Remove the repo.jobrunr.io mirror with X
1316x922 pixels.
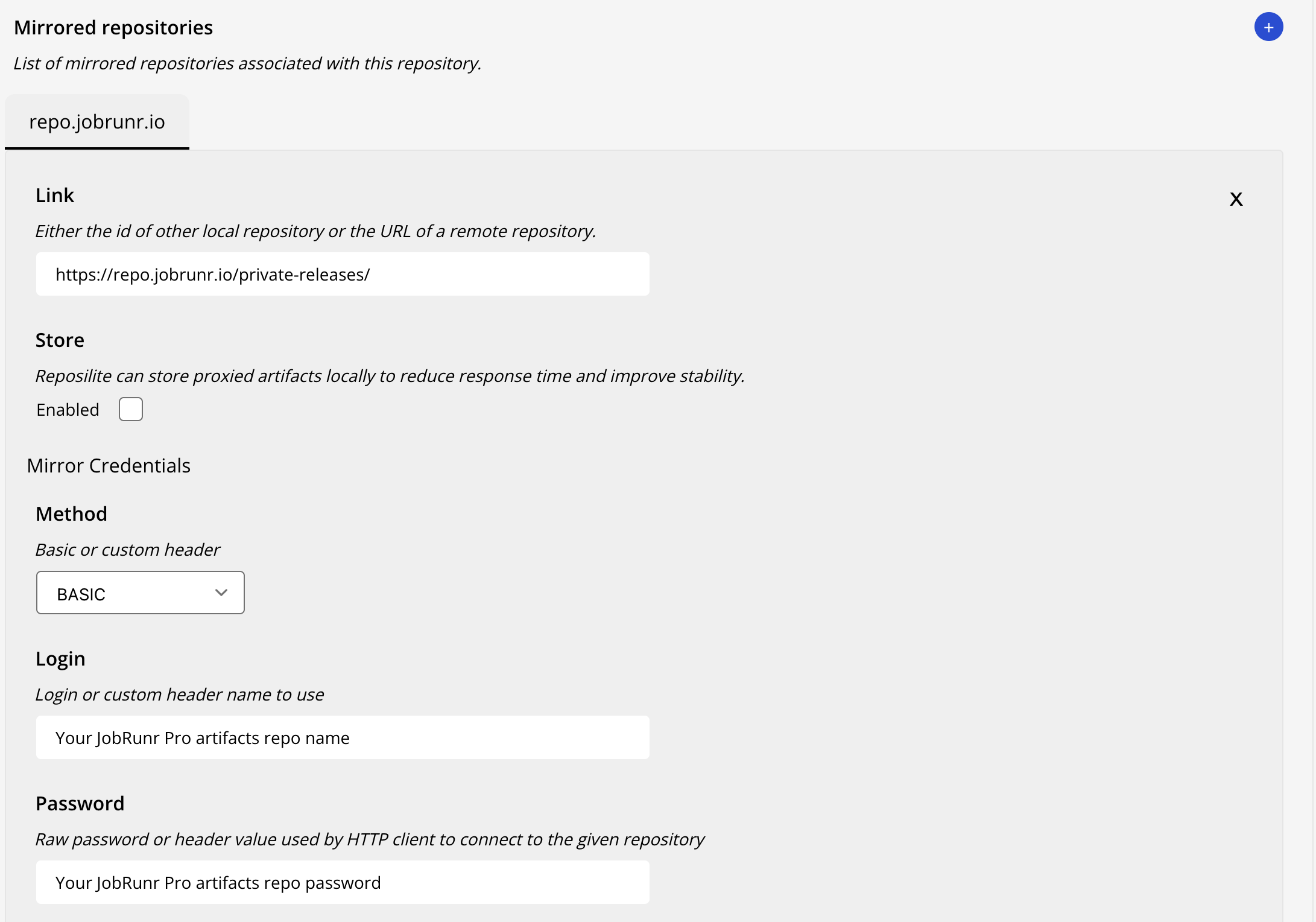[1236, 199]
